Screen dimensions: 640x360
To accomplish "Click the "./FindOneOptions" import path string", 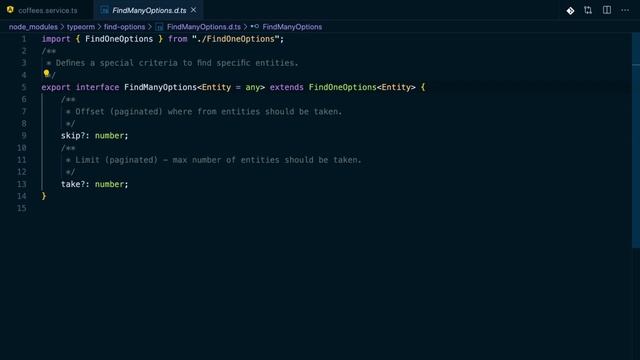I will 236,39.
